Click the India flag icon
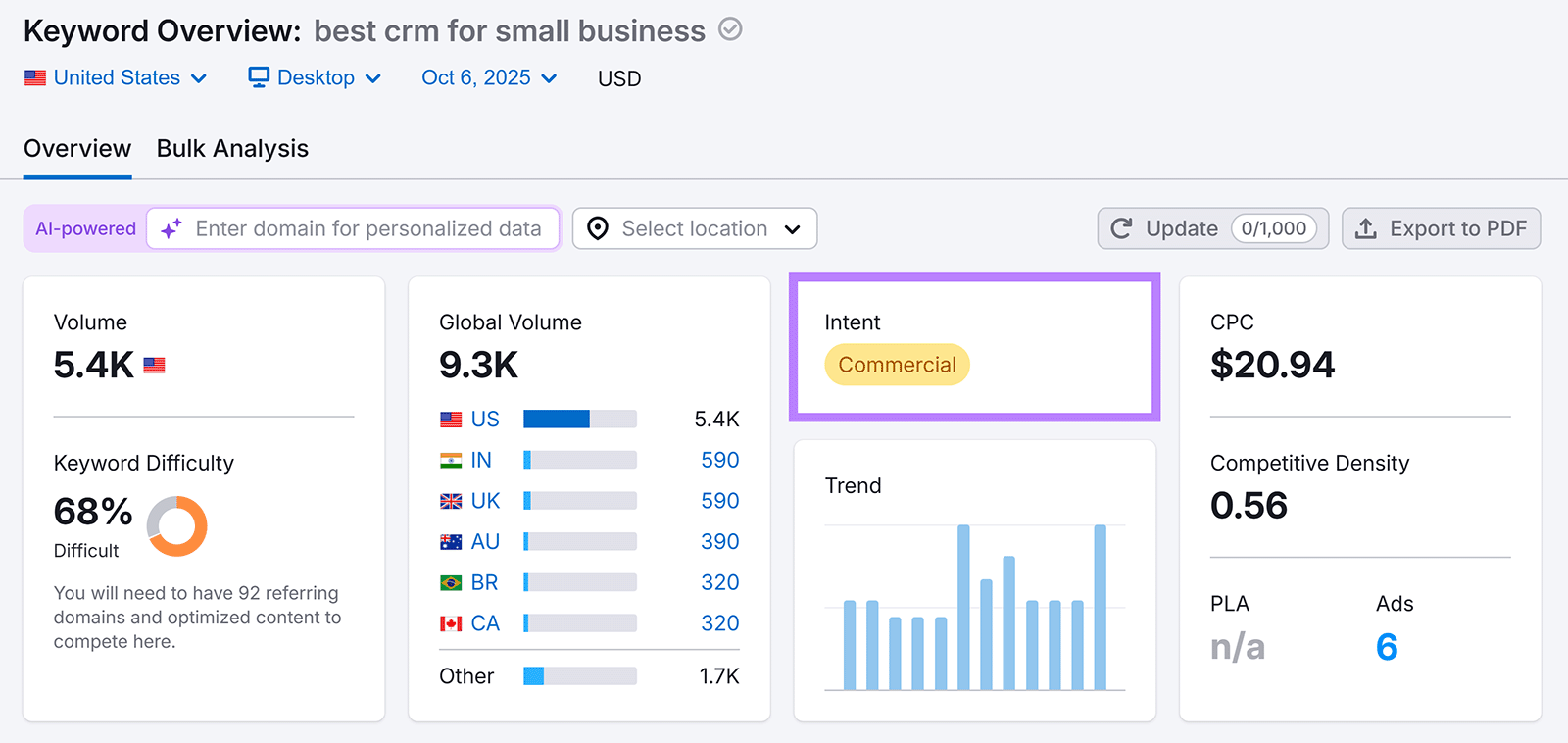Image resolution: width=1568 pixels, height=743 pixels. tap(451, 461)
